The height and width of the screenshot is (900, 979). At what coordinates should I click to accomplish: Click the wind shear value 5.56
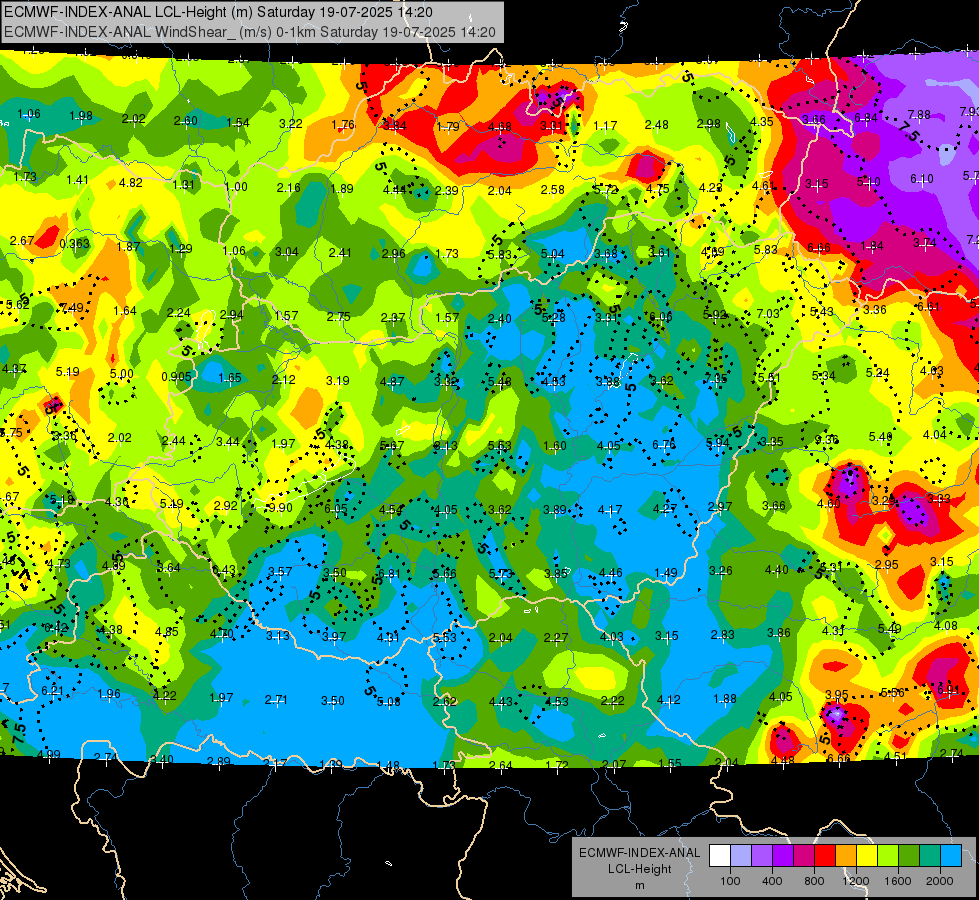[893, 693]
